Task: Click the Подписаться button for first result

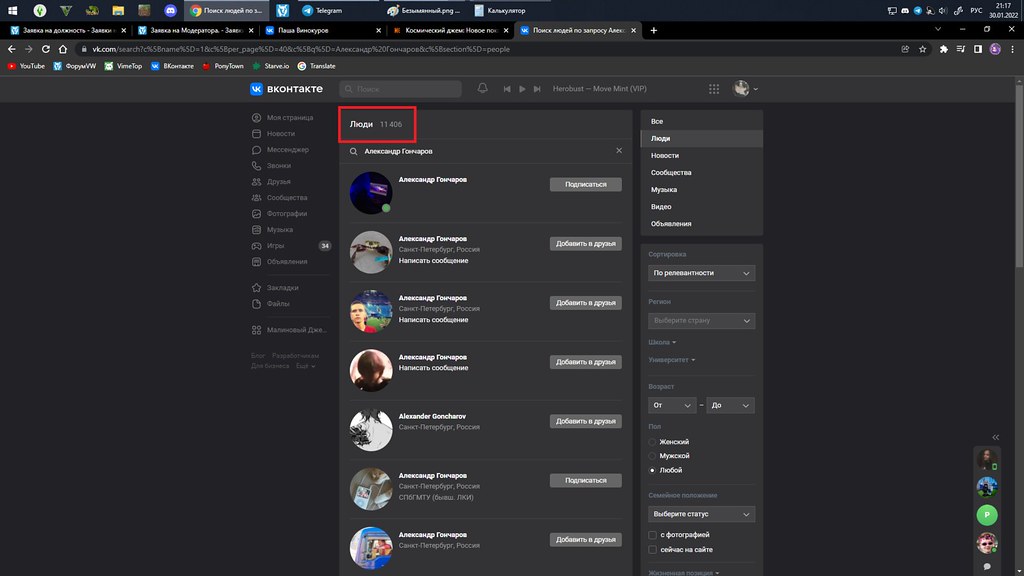Action: pos(585,185)
